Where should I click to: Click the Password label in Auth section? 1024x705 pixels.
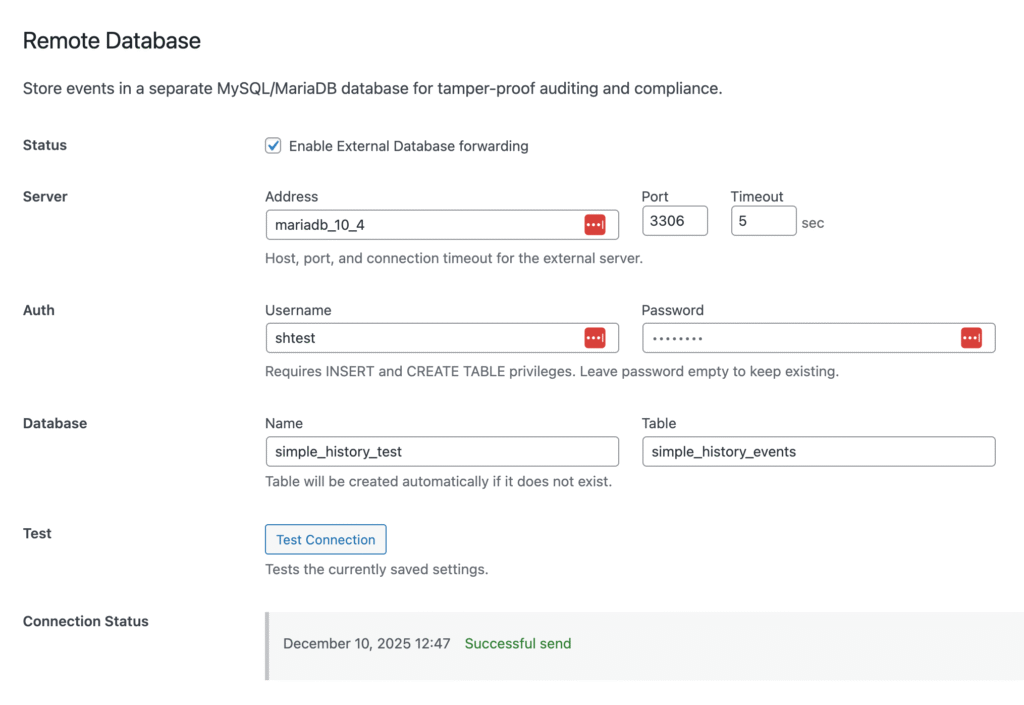tap(673, 310)
